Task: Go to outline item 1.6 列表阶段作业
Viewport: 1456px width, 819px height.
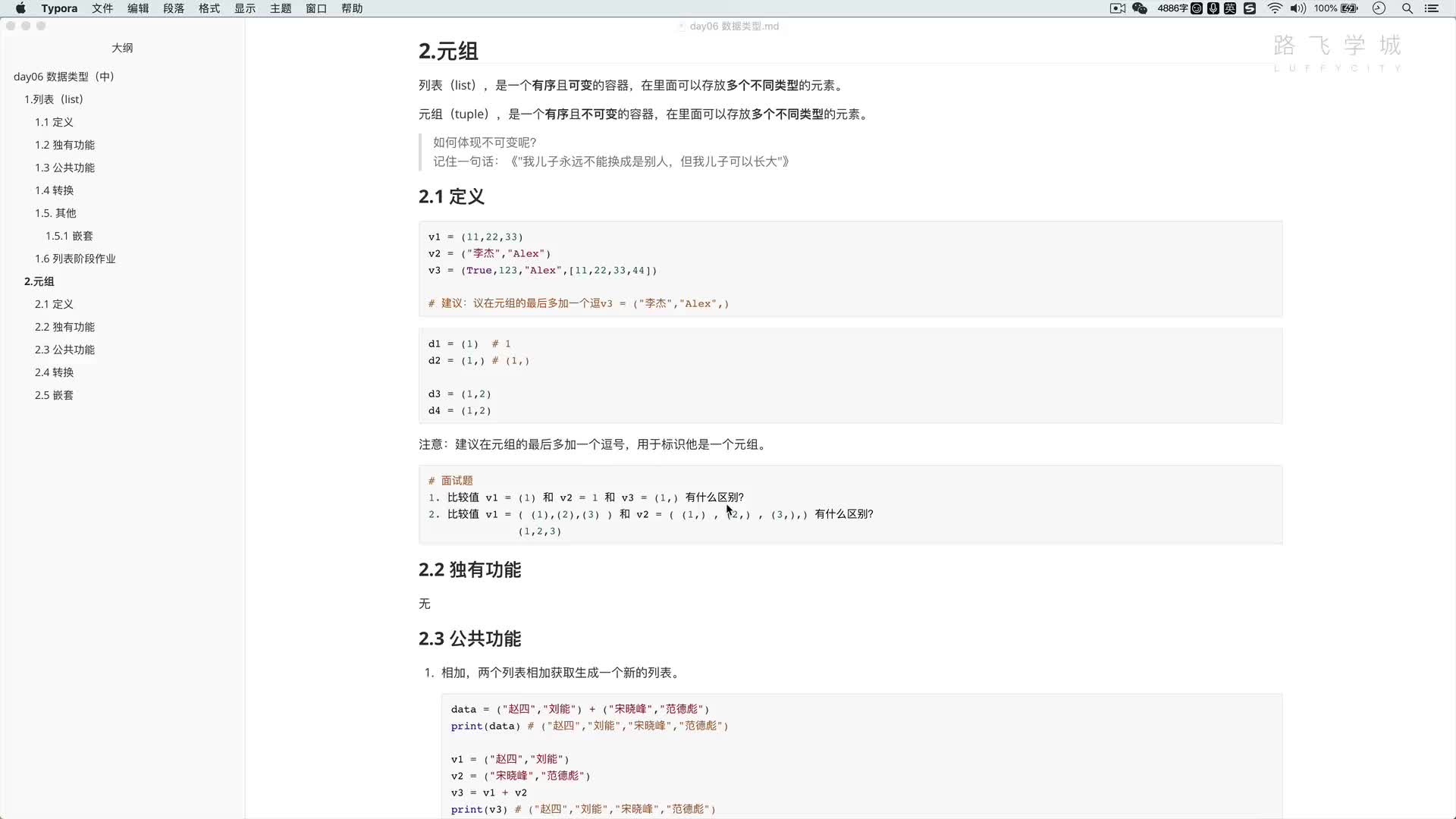Action: 75,259
